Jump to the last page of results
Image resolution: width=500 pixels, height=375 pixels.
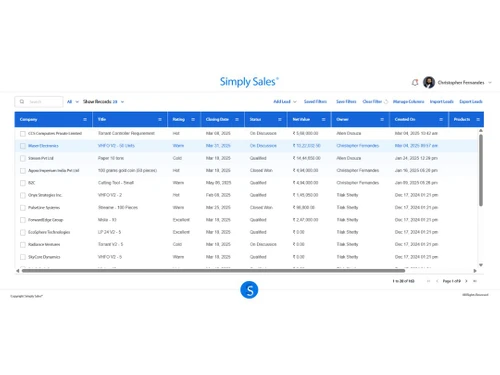475,281
